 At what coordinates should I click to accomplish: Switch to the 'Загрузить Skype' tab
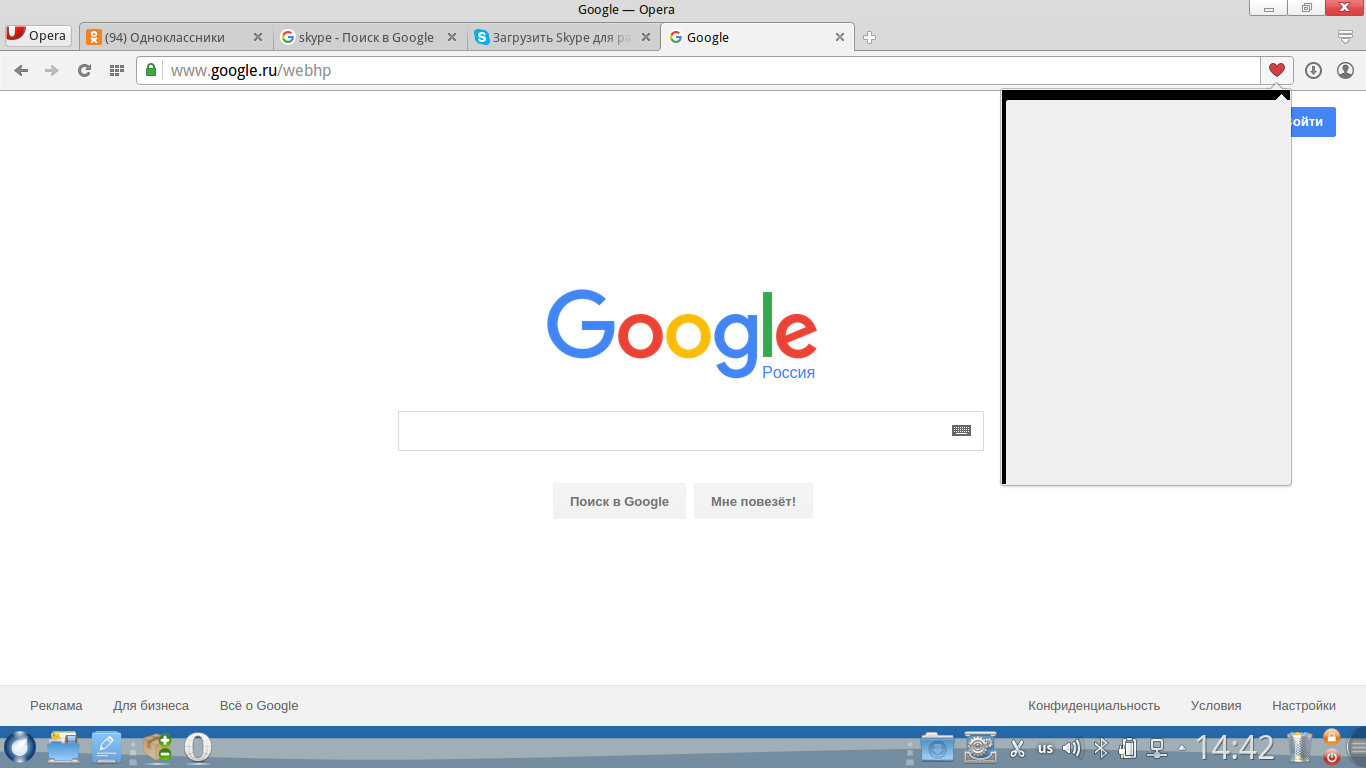[564, 38]
